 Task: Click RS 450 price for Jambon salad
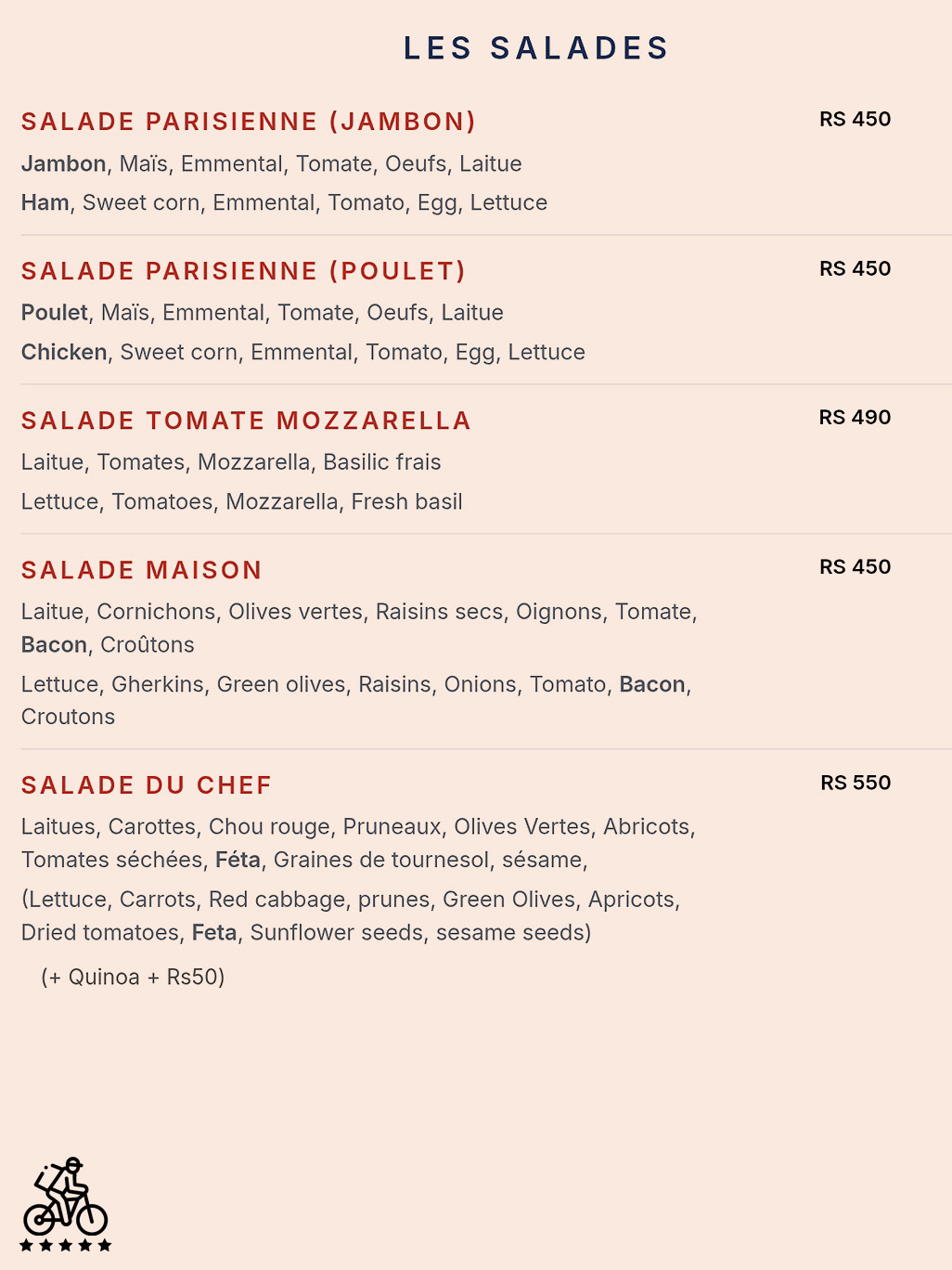click(x=855, y=119)
